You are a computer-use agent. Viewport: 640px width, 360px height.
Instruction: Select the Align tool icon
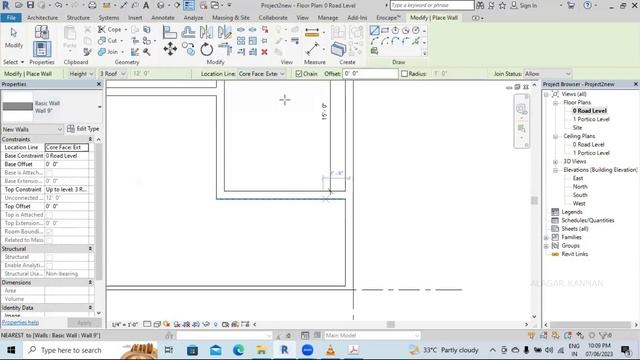coord(169,32)
